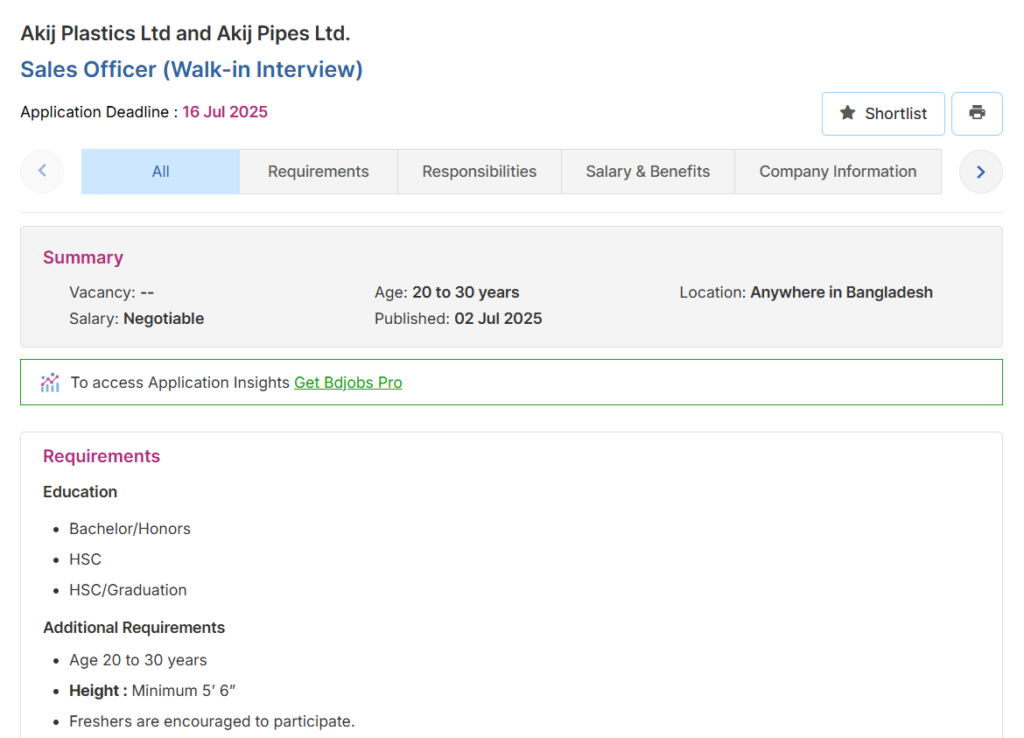The image size is (1024, 738).
Task: Click the Salary: Negotiable text
Action: [x=136, y=319]
